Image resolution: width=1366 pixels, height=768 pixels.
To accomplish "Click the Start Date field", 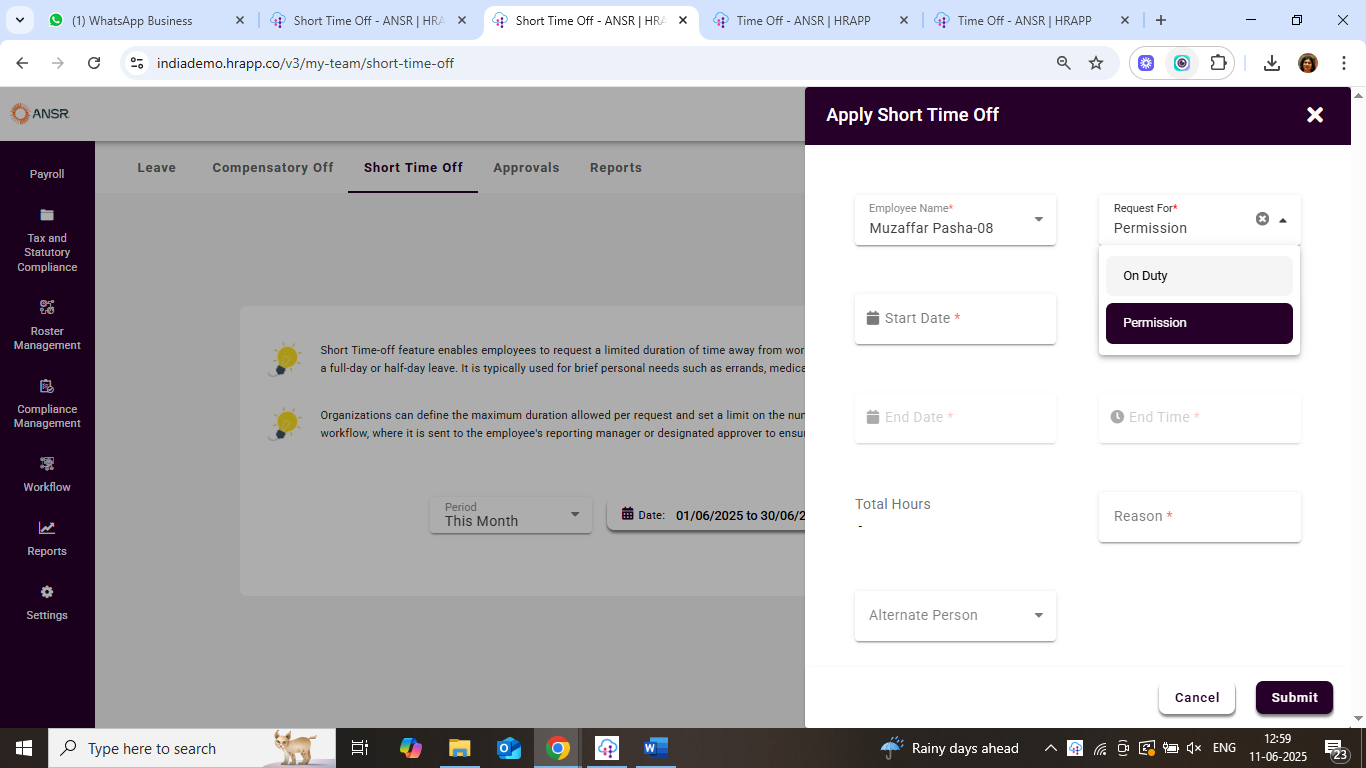I will pos(955,318).
